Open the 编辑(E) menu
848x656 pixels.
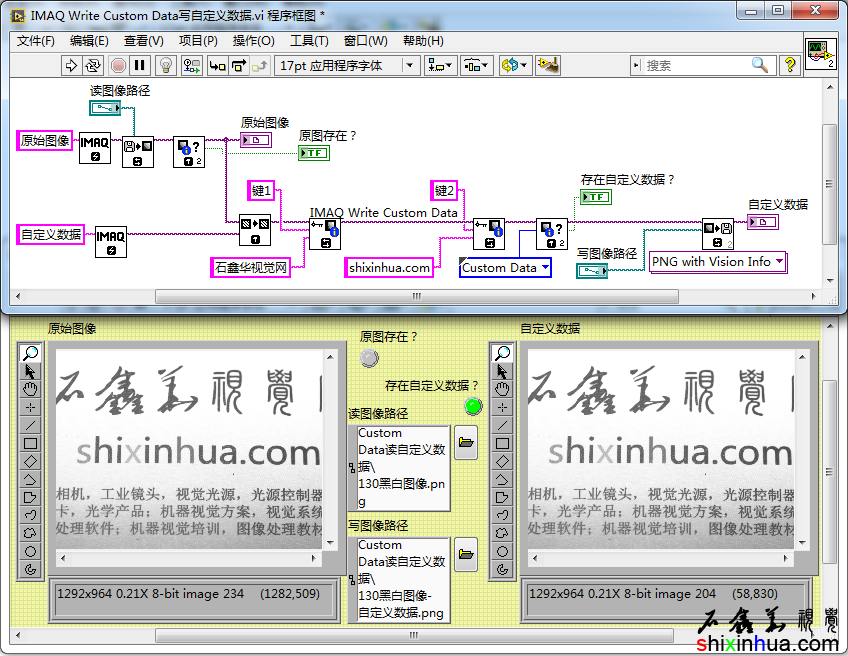tap(89, 41)
